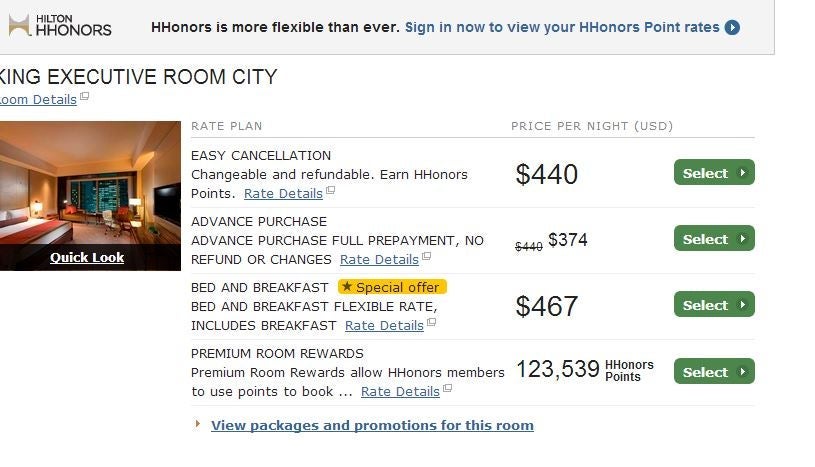815x467 pixels.
Task: Open Rate Details for Bed and Breakfast
Action: tap(384, 325)
